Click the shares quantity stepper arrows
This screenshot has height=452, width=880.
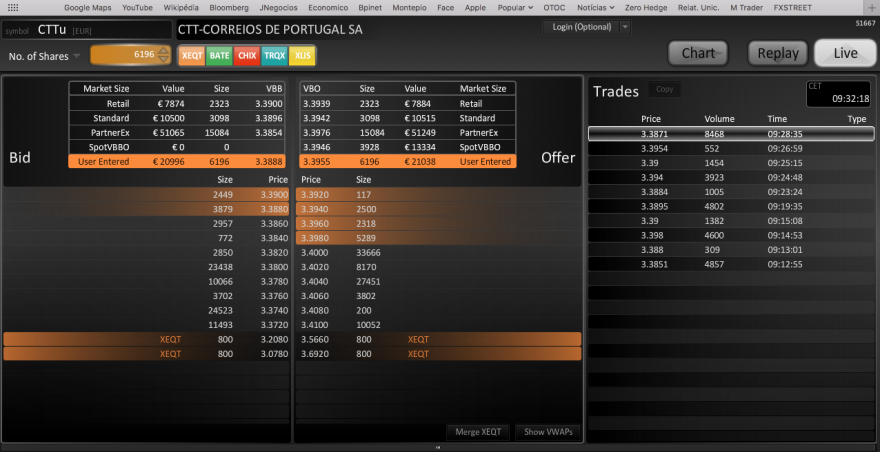pyautogui.click(x=163, y=55)
